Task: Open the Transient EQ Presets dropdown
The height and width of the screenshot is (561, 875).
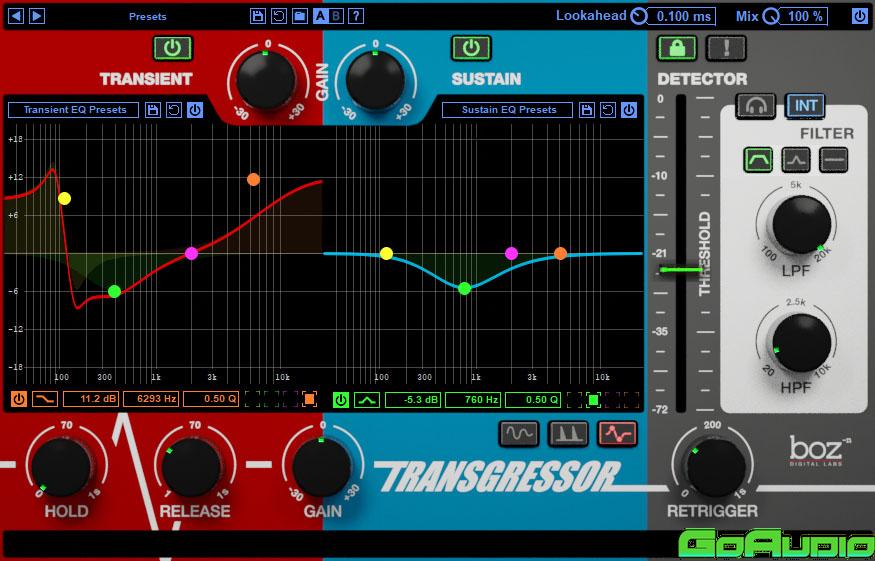Action: tap(74, 110)
